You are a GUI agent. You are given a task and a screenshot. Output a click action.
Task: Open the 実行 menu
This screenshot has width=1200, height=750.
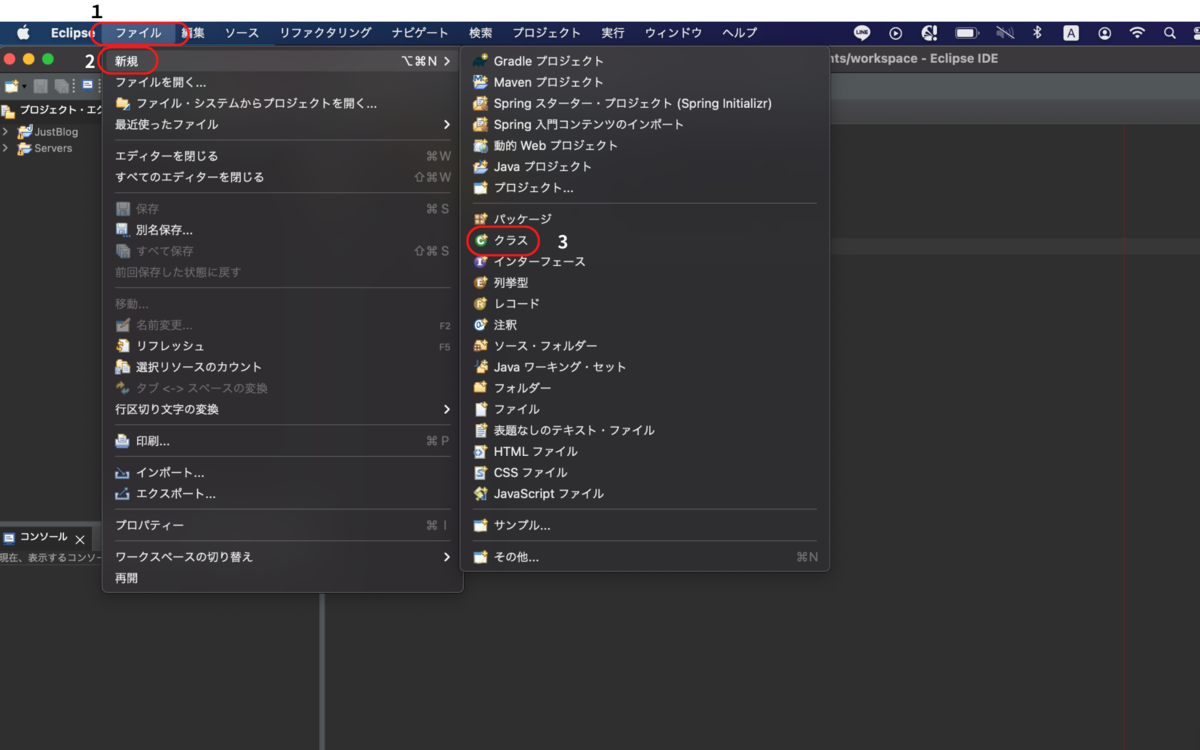(613, 33)
